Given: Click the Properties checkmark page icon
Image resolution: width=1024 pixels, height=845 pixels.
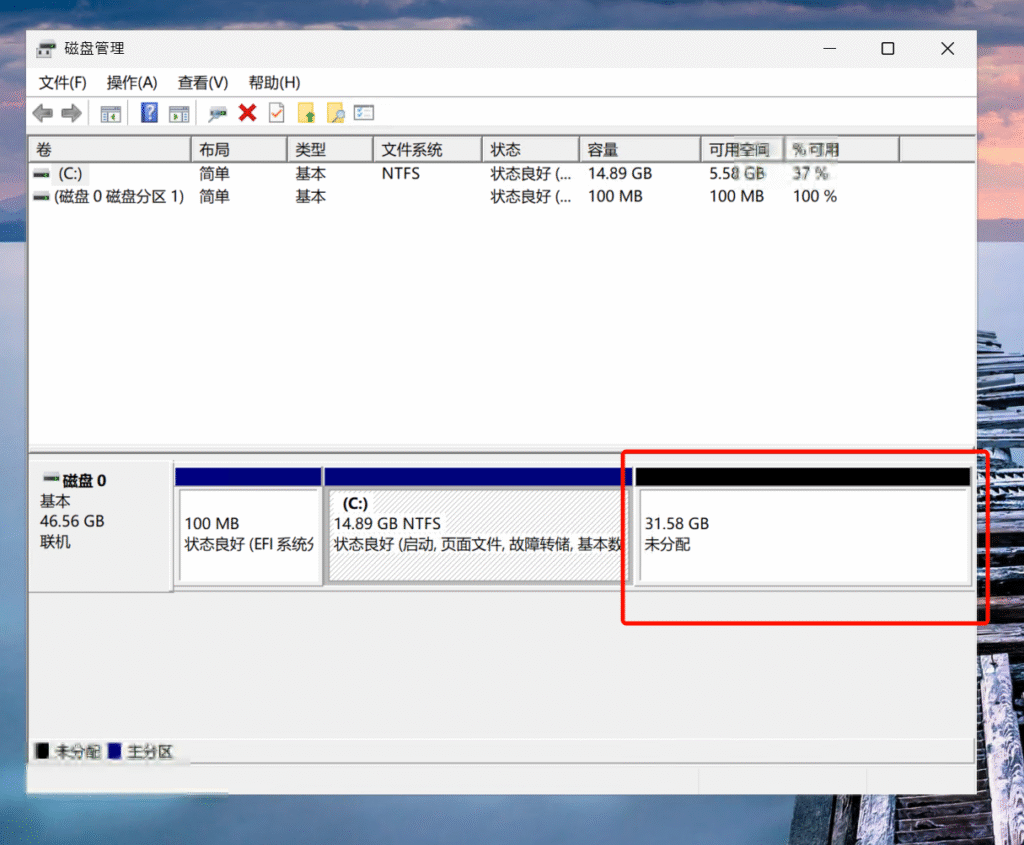Looking at the screenshot, I should point(276,113).
